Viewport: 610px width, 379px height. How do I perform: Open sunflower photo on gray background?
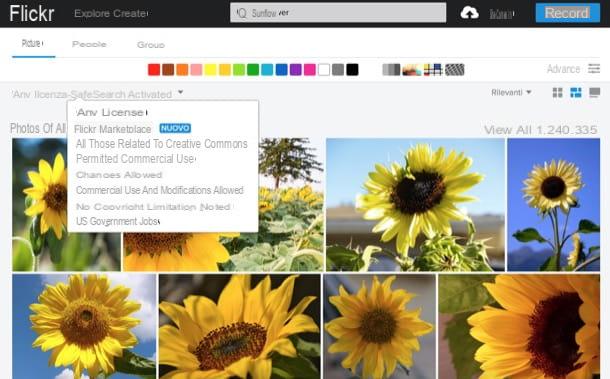point(379,326)
